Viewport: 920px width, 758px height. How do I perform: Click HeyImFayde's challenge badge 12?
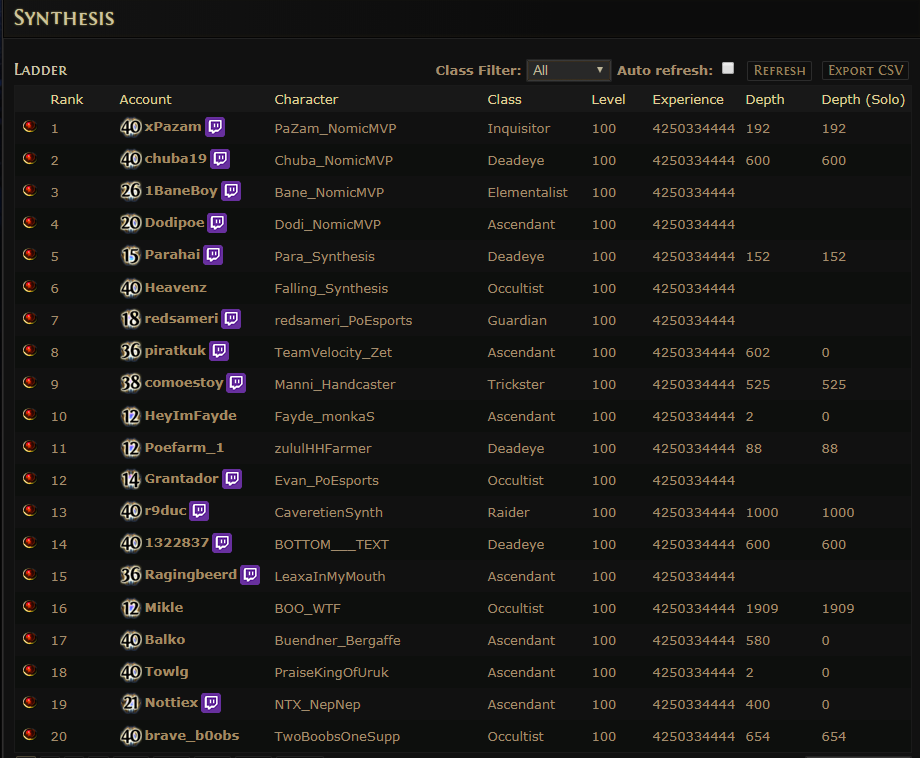[130, 416]
